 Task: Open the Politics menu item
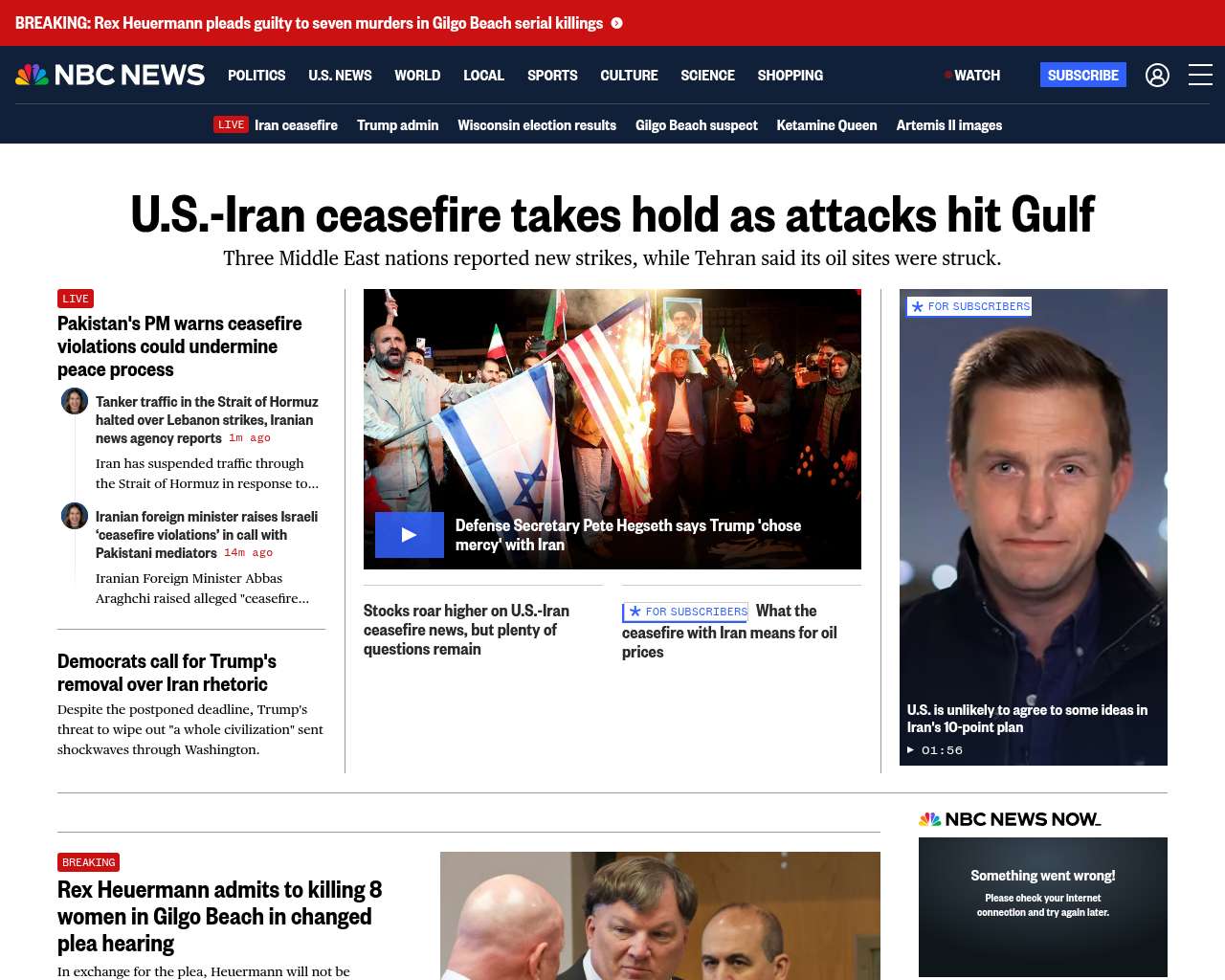256,75
